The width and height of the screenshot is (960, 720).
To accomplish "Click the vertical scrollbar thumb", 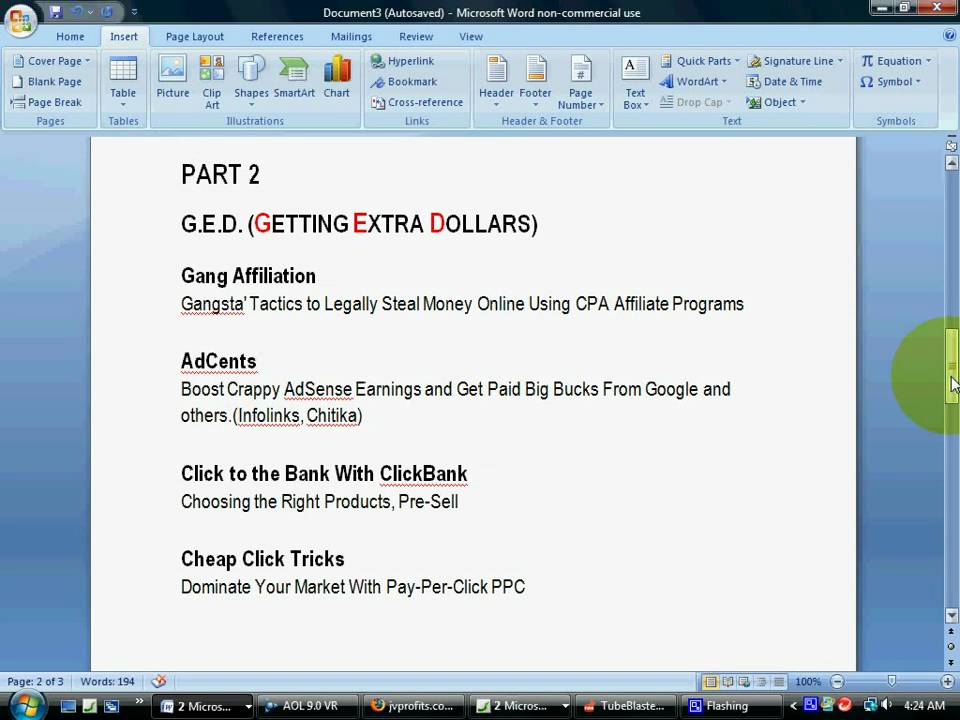I will click(x=951, y=366).
